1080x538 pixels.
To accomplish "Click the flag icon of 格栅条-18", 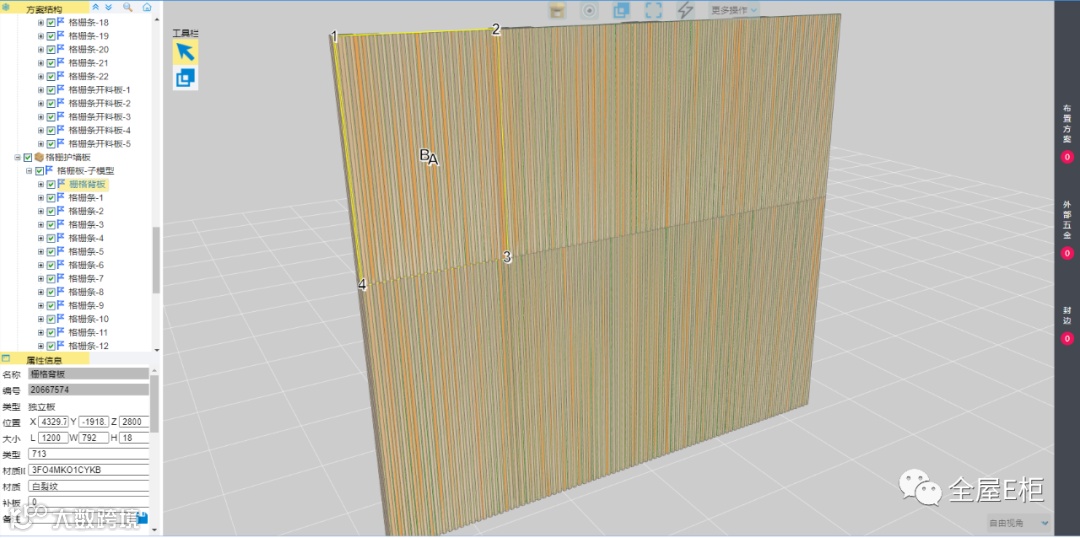I will pyautogui.click(x=61, y=22).
